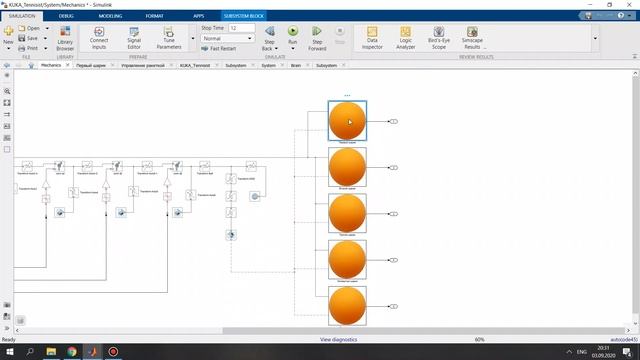Toggle Fast Restart
Screen dimensions: 640x360
pos(219,48)
